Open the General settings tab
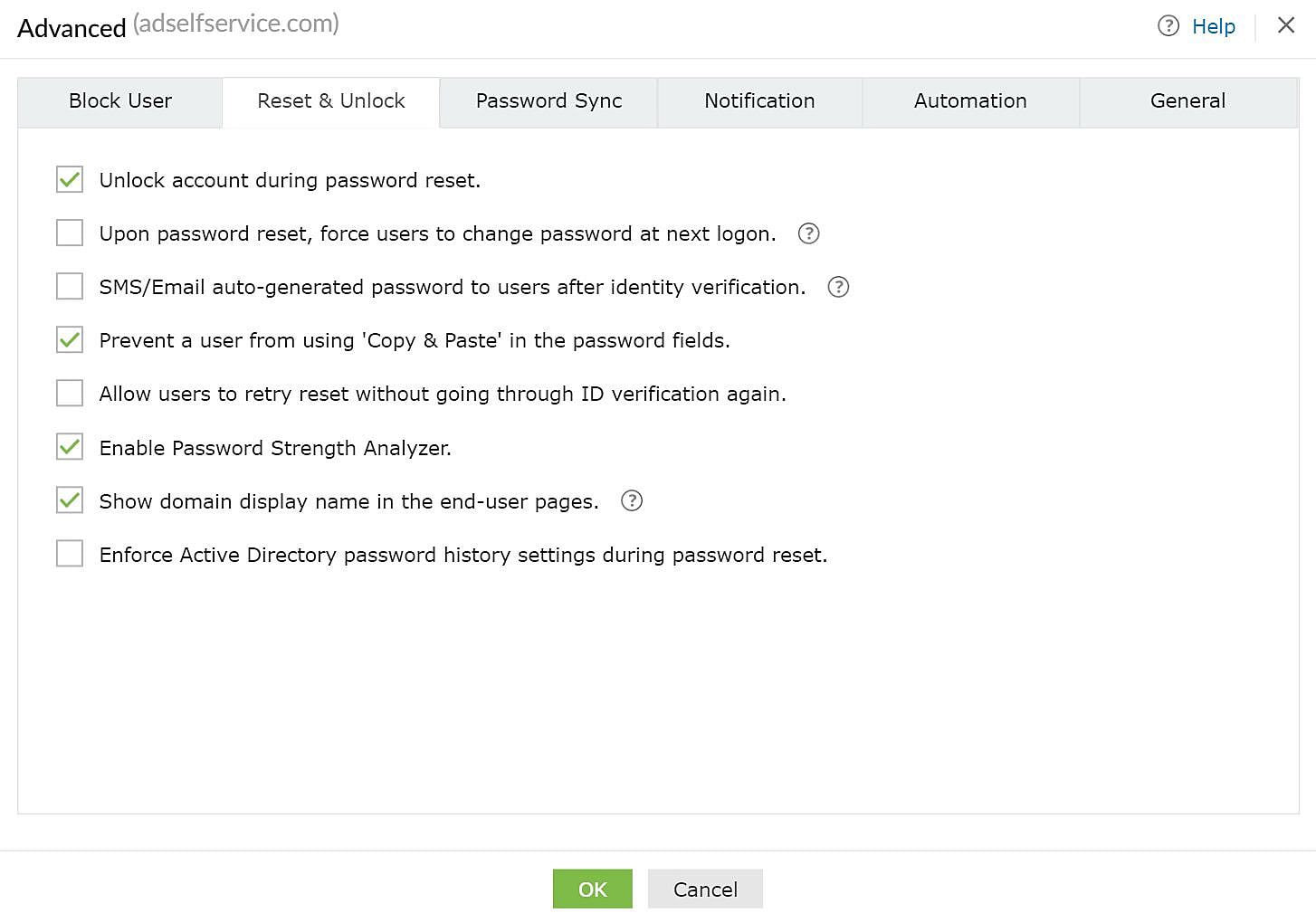This screenshot has height=923, width=1316. tap(1187, 101)
